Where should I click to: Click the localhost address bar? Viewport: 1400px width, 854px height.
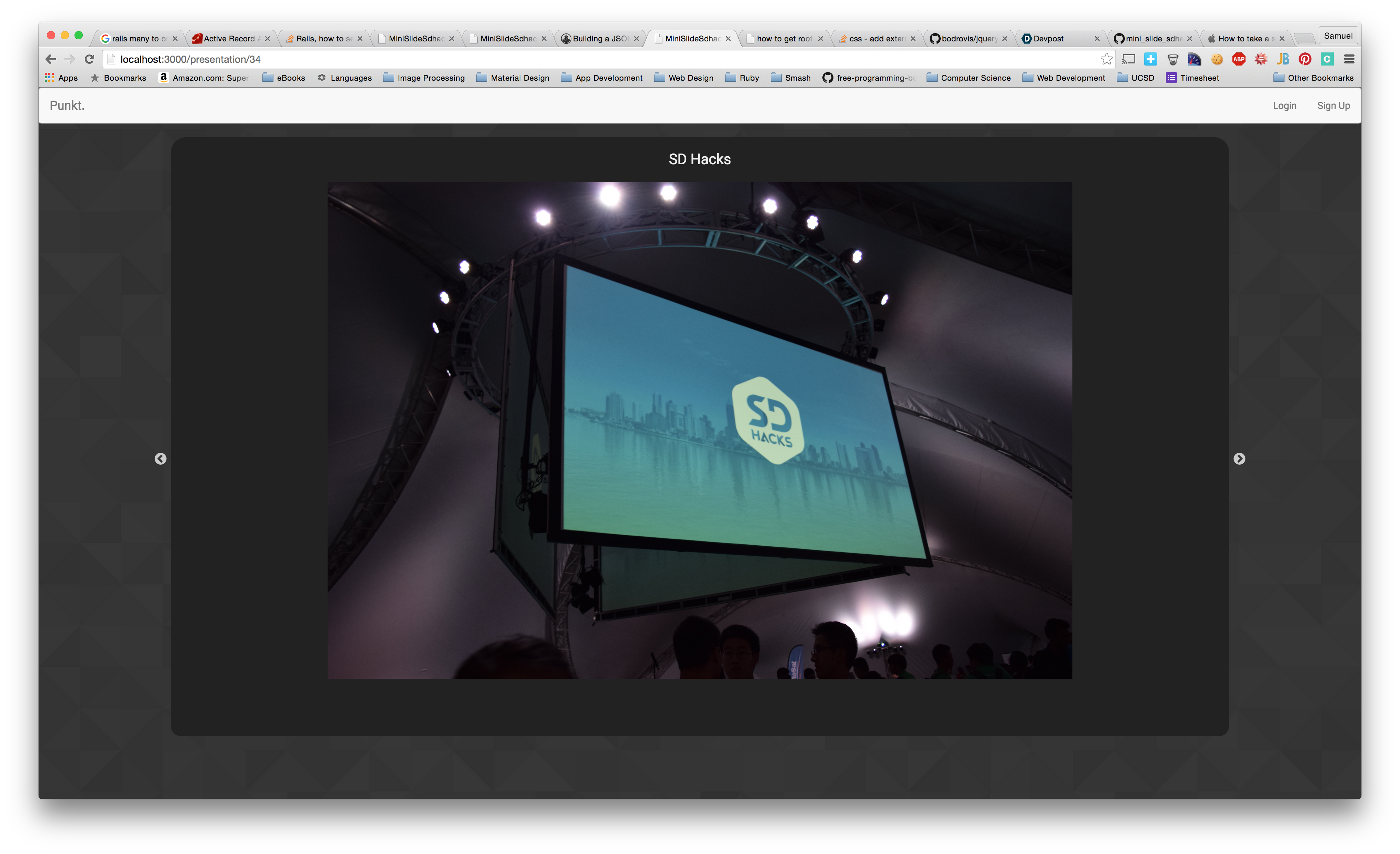point(568,59)
